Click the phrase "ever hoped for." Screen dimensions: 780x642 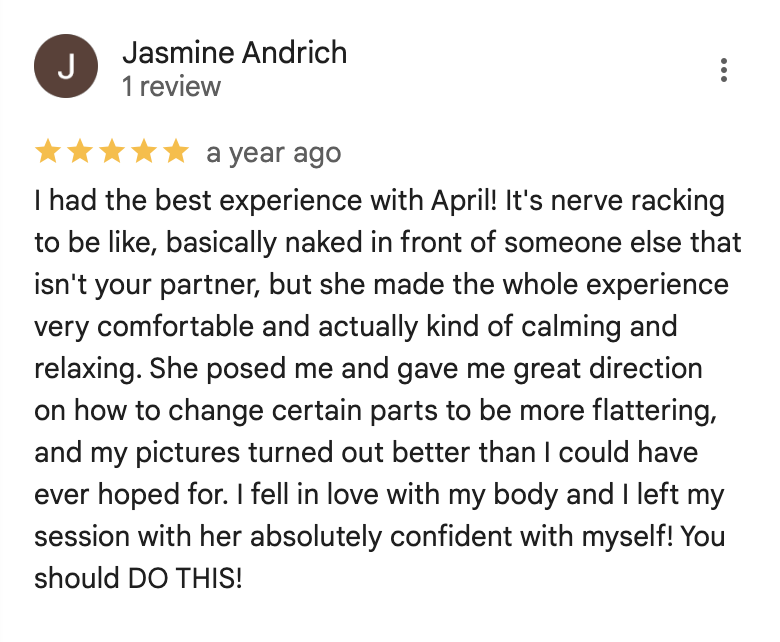coord(131,496)
